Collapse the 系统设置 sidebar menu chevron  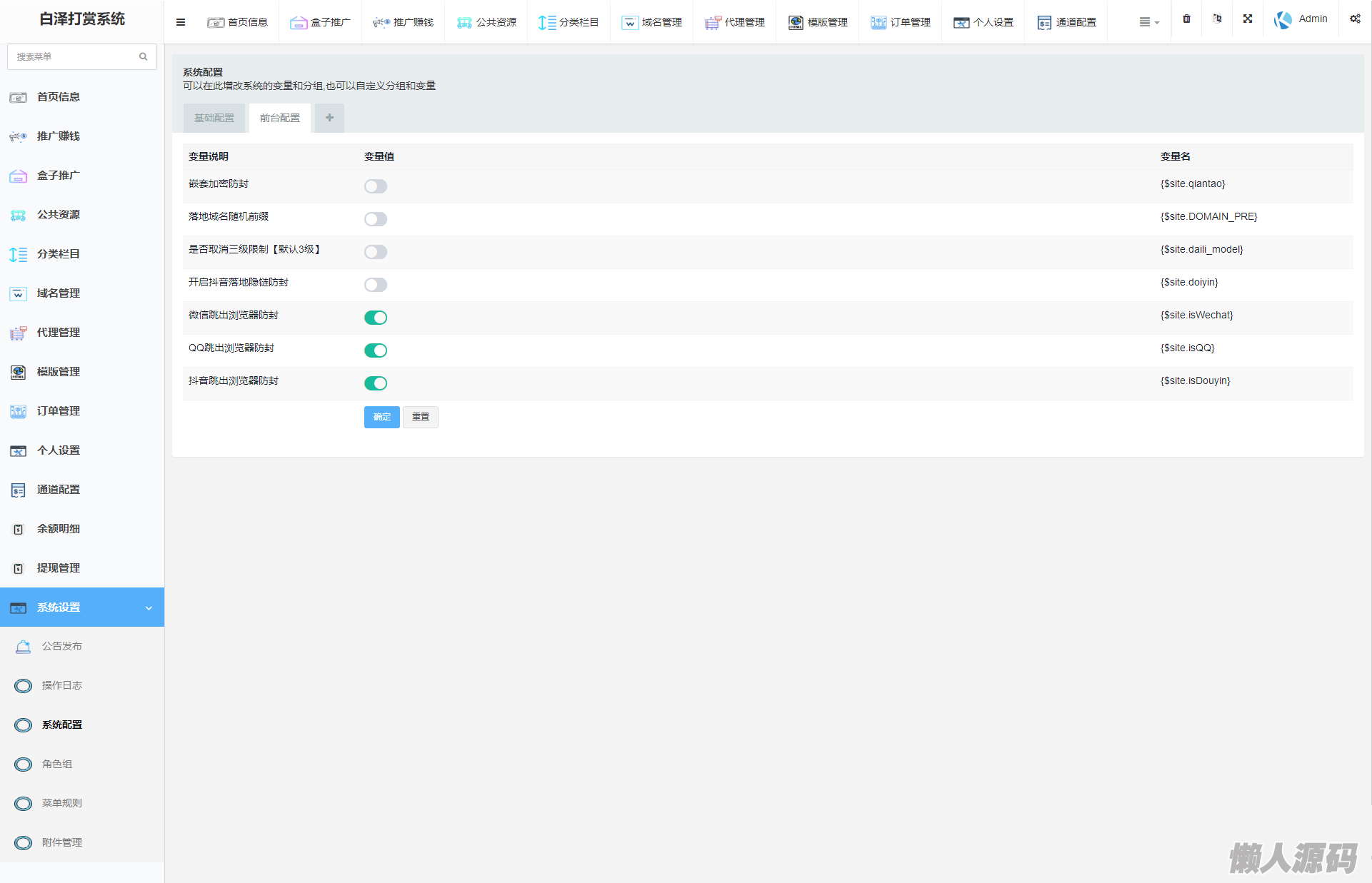click(x=149, y=608)
